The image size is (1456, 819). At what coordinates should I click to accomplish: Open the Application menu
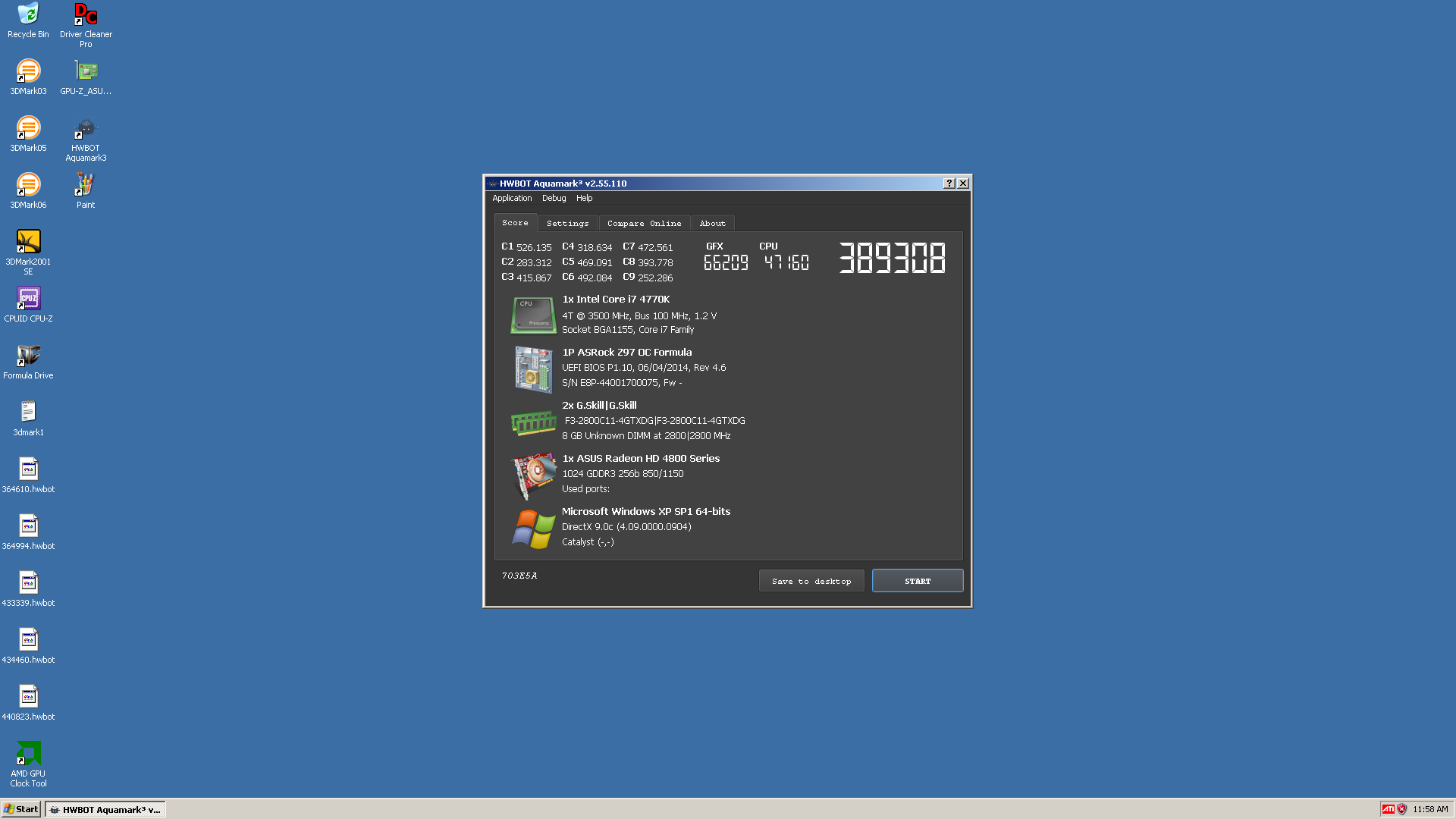(x=512, y=198)
